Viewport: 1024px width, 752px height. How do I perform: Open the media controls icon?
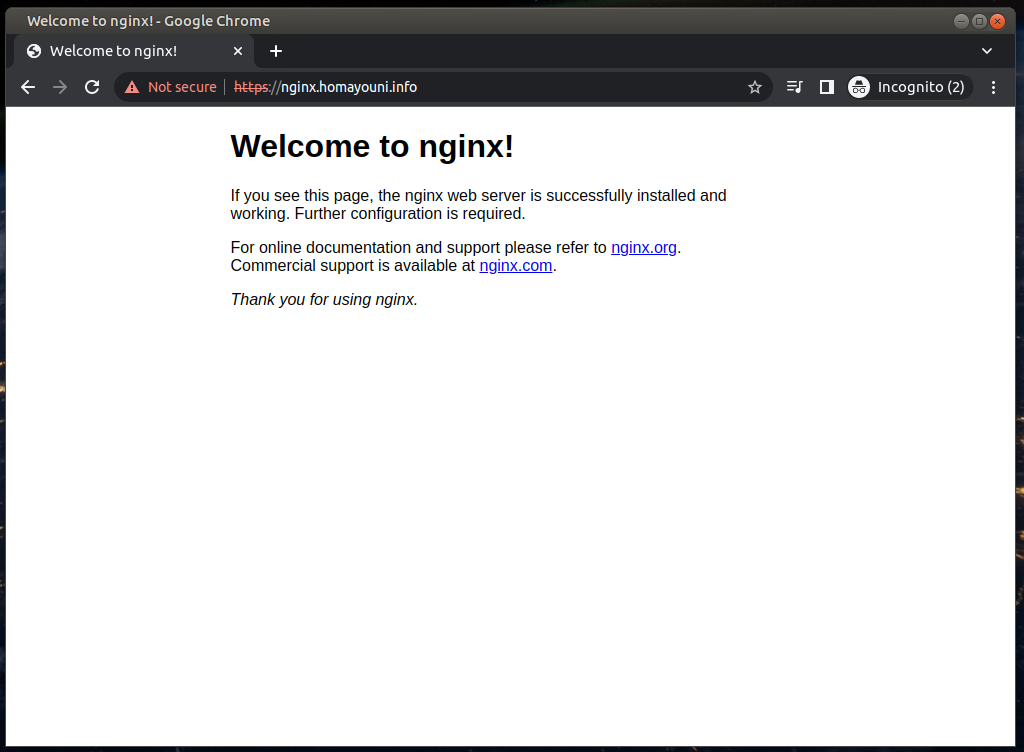[x=794, y=87]
